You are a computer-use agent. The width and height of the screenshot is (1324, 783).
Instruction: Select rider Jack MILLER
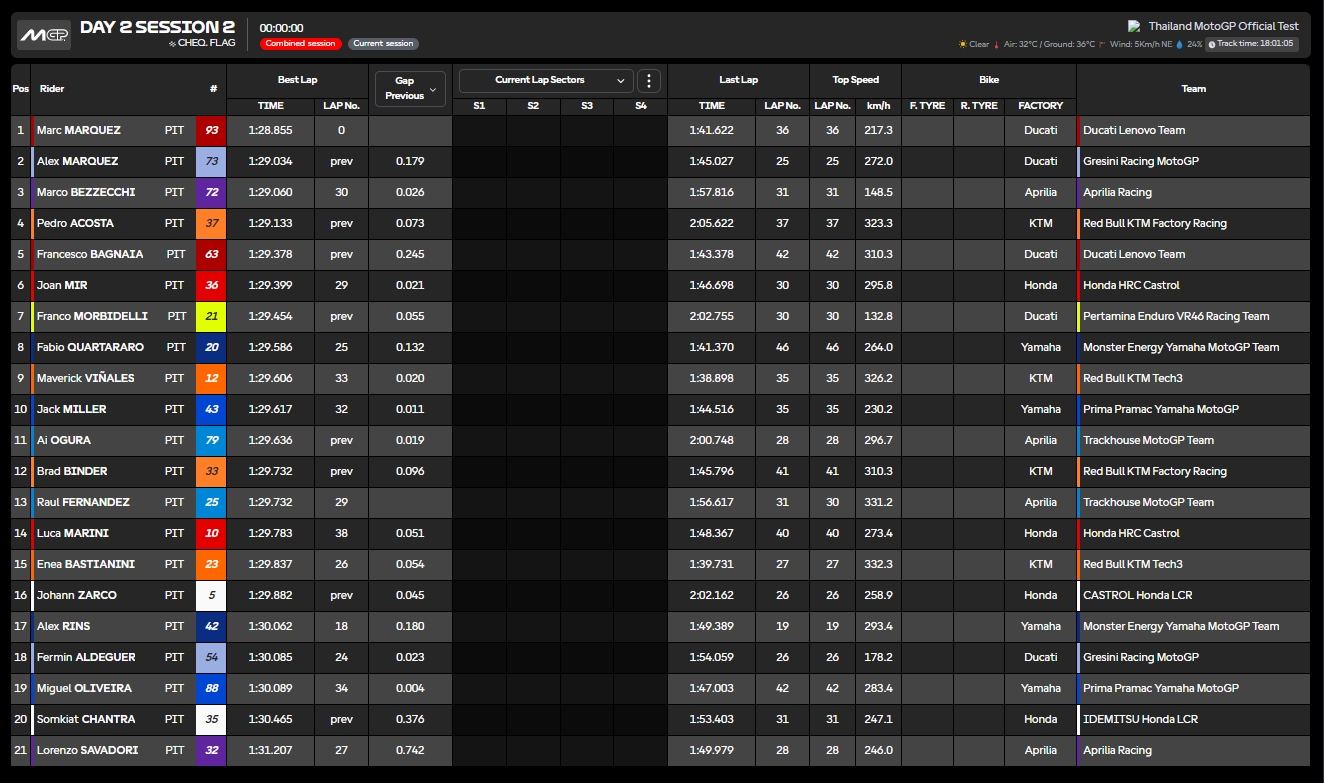(x=71, y=409)
